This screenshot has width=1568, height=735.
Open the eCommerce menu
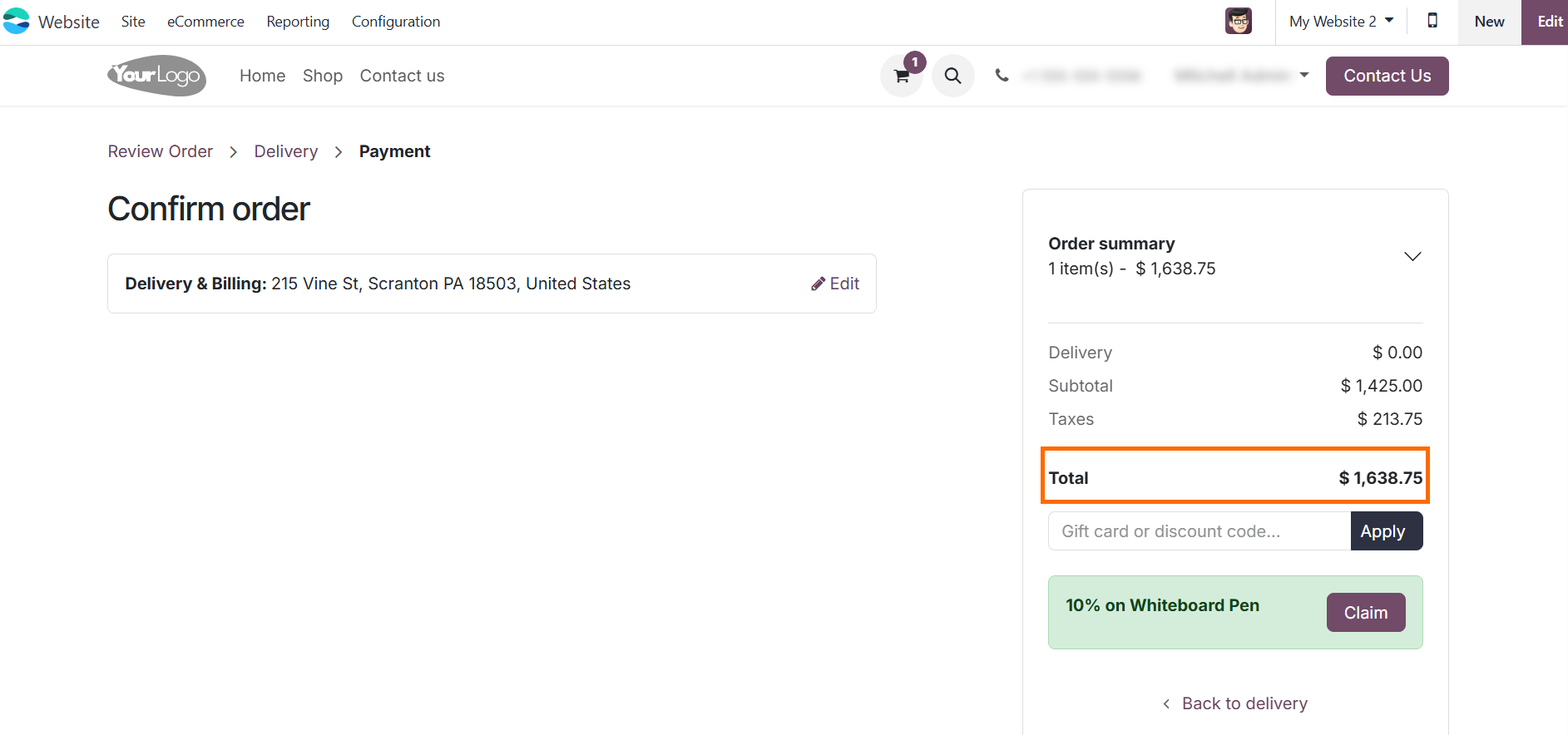(x=205, y=22)
